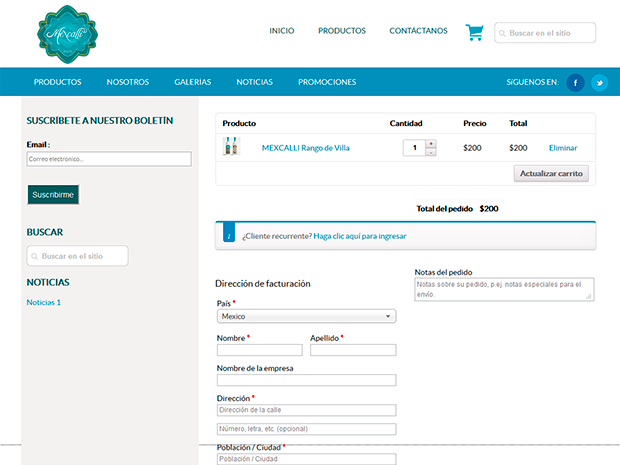Open PRODUCTOS in the blue navigation bar
The image size is (620, 465).
pyautogui.click(x=57, y=82)
